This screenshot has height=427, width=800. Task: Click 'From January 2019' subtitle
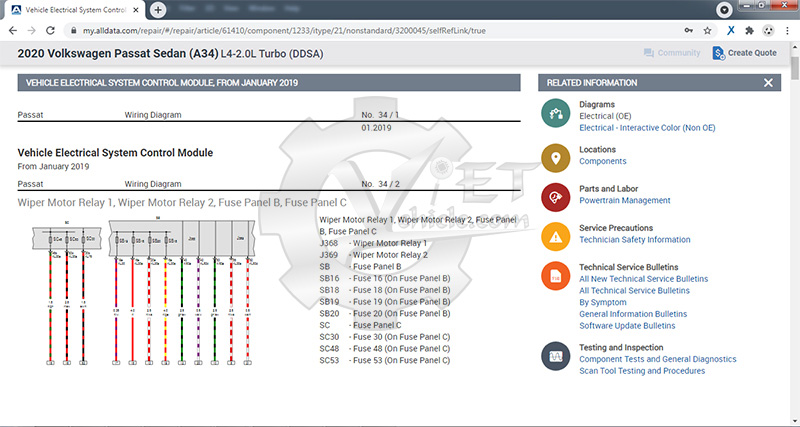coord(53,166)
